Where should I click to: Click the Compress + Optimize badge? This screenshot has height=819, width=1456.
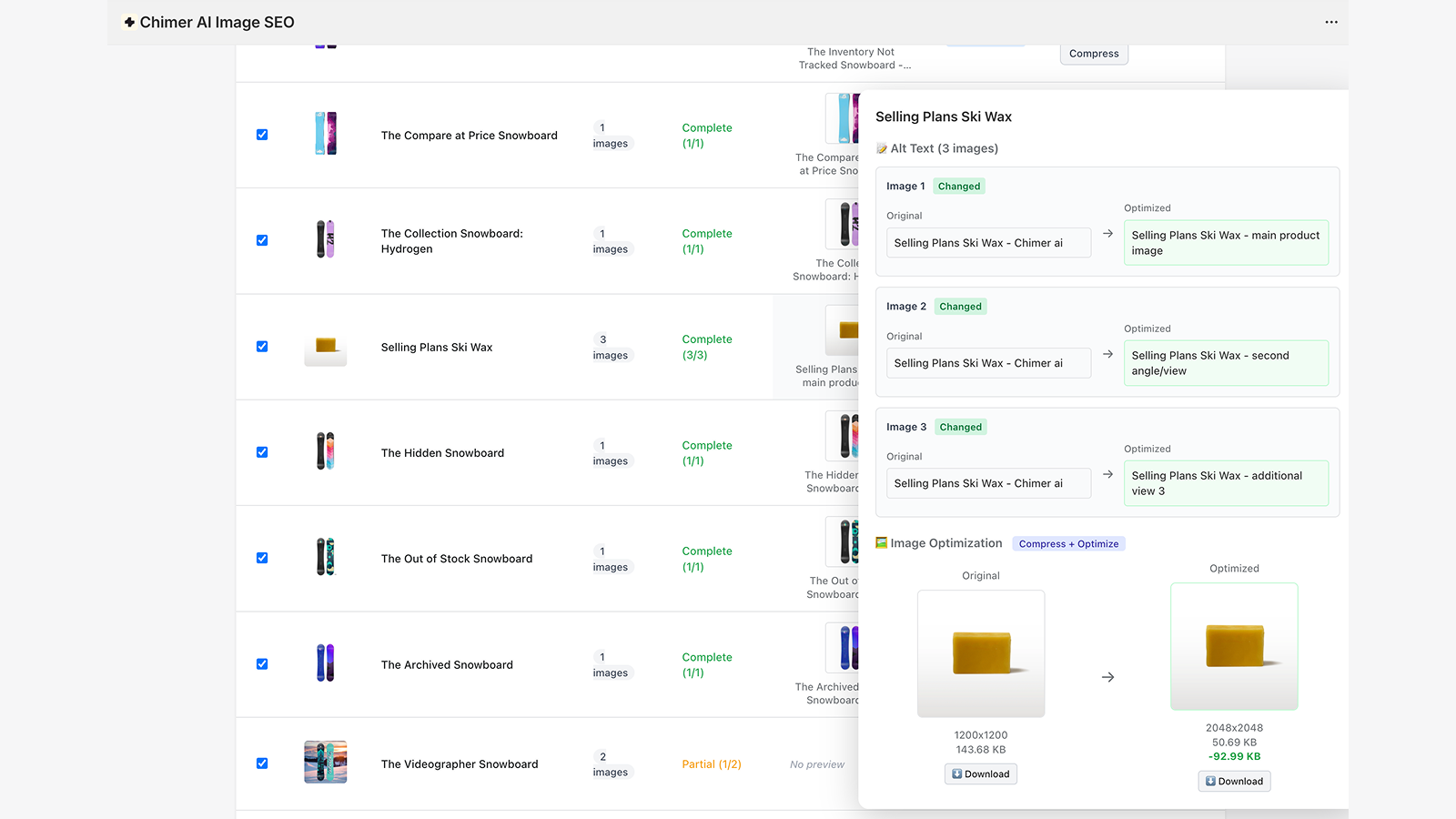1068,544
